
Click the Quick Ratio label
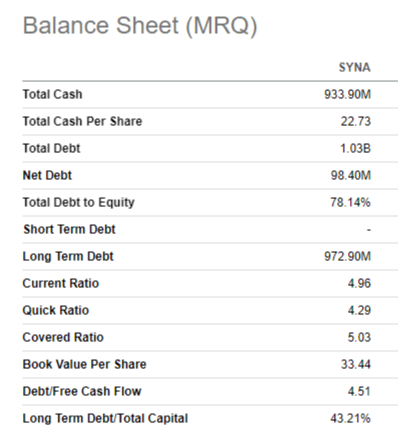[x=56, y=310]
